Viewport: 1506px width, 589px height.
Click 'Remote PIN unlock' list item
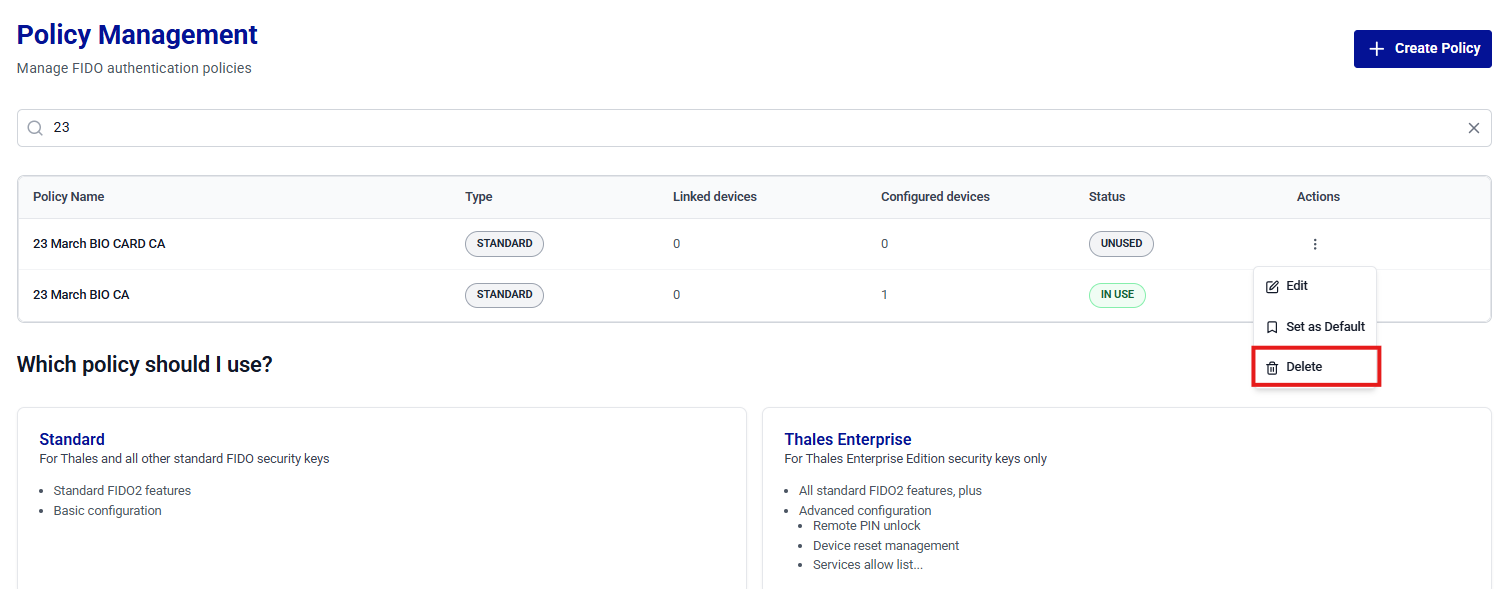pos(867,526)
